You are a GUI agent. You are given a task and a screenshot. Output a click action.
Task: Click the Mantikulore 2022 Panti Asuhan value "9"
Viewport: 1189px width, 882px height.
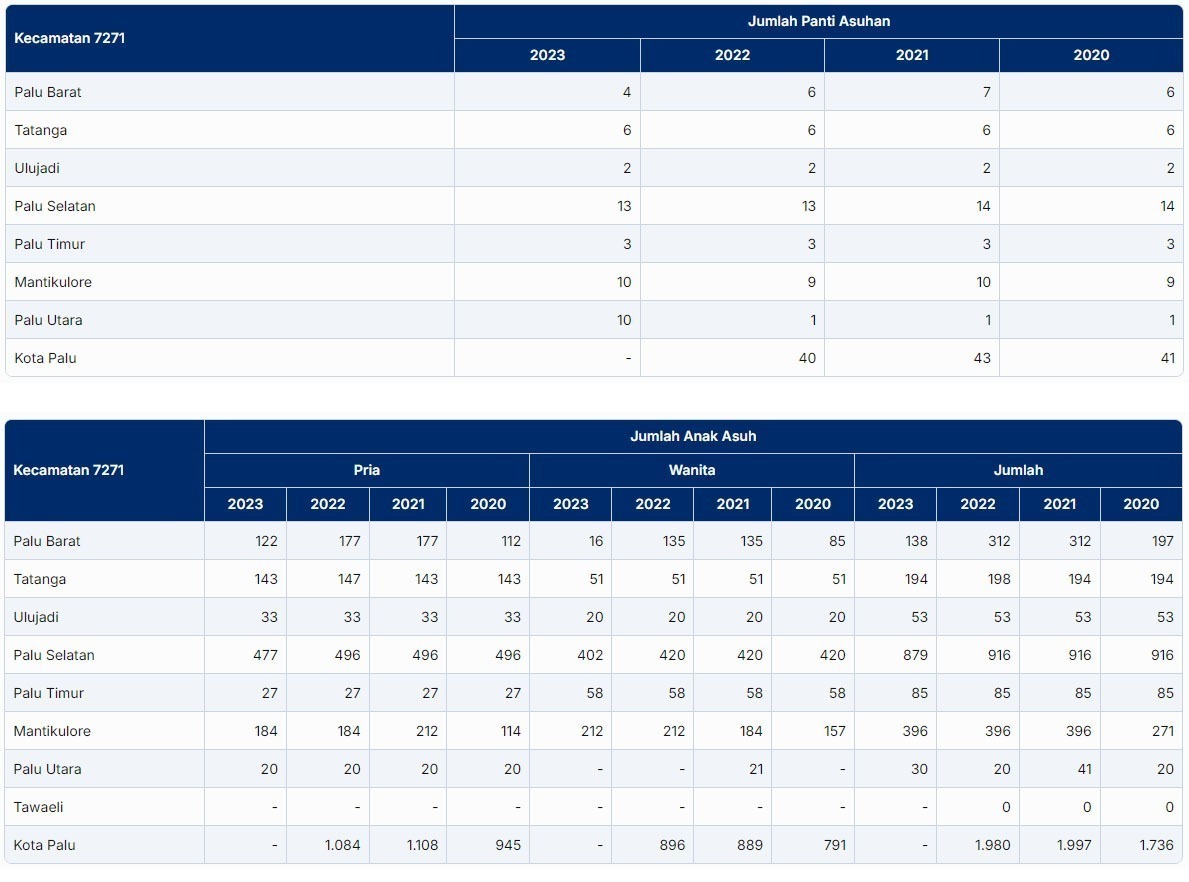click(x=811, y=282)
